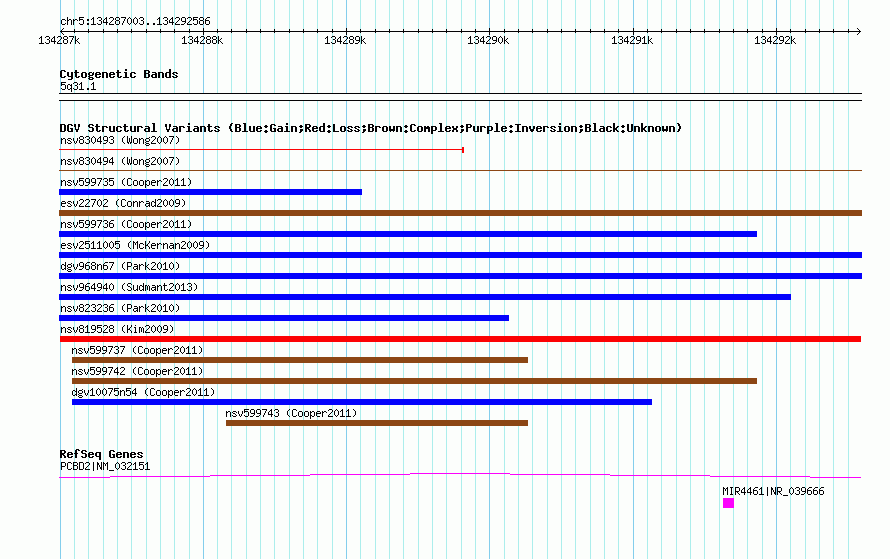Click the 134290k ruler label

click(x=488, y=40)
